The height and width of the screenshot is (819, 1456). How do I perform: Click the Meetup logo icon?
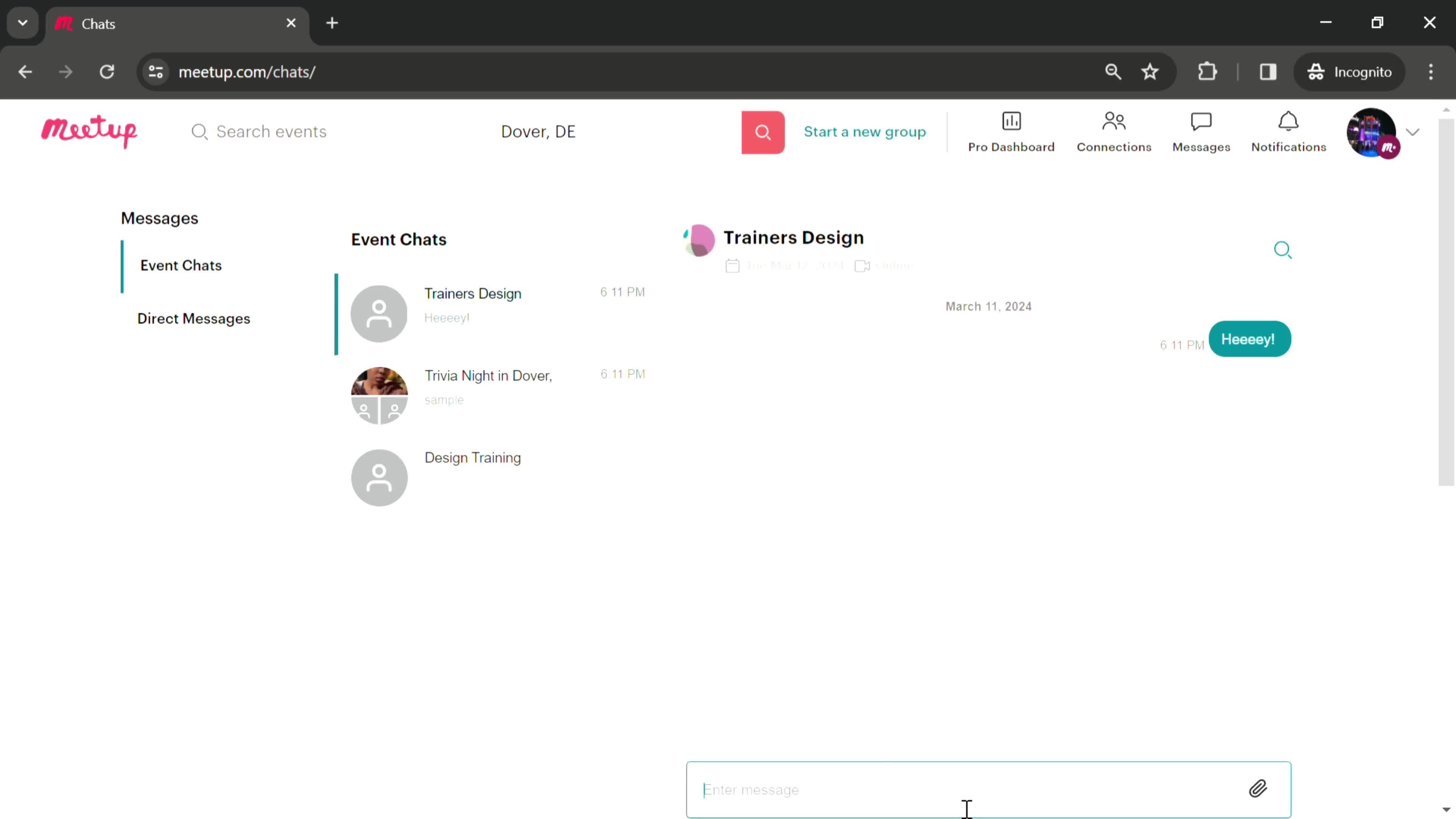tap(89, 130)
